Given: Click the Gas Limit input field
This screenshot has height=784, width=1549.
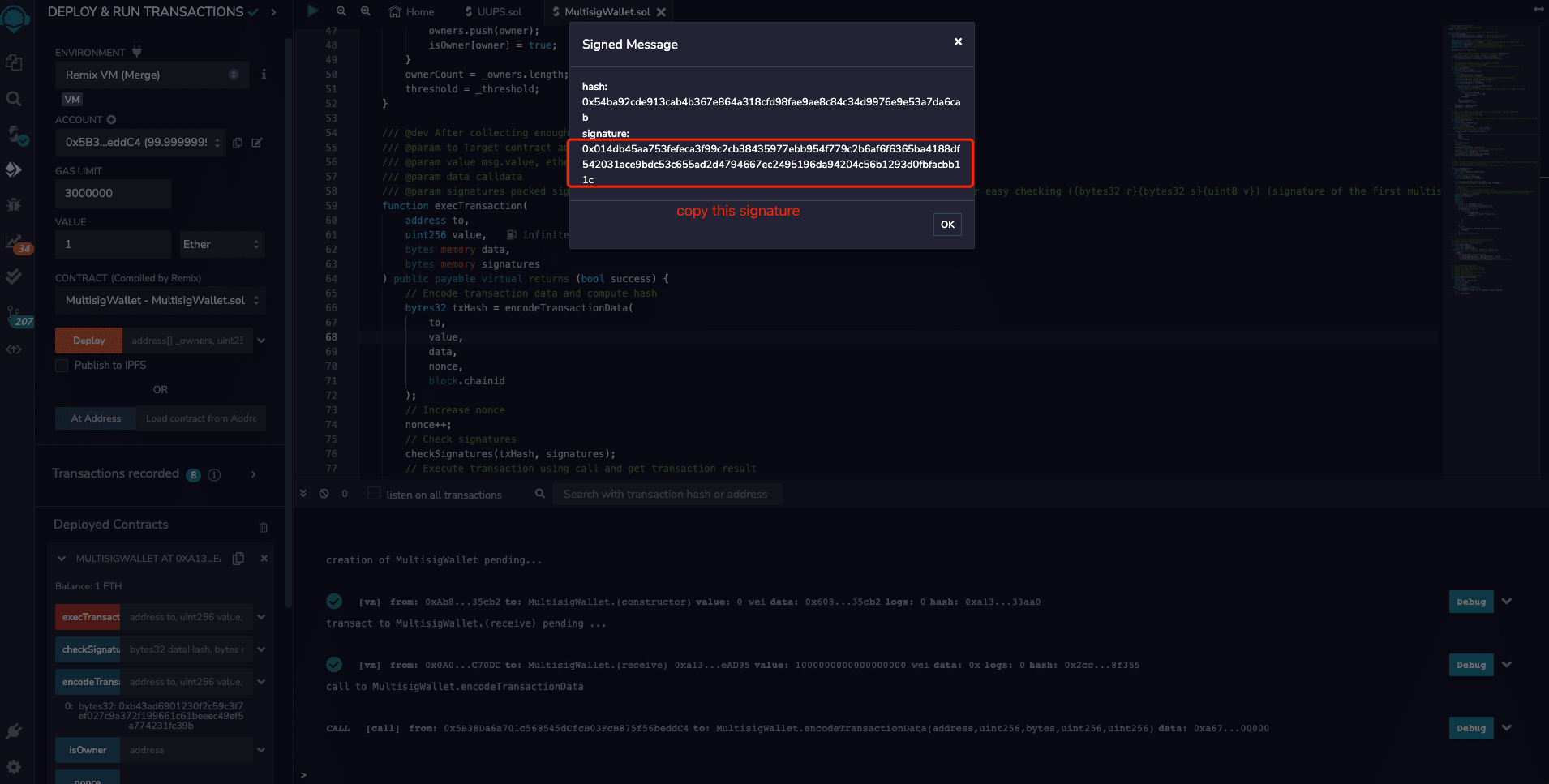Looking at the screenshot, I should (113, 193).
